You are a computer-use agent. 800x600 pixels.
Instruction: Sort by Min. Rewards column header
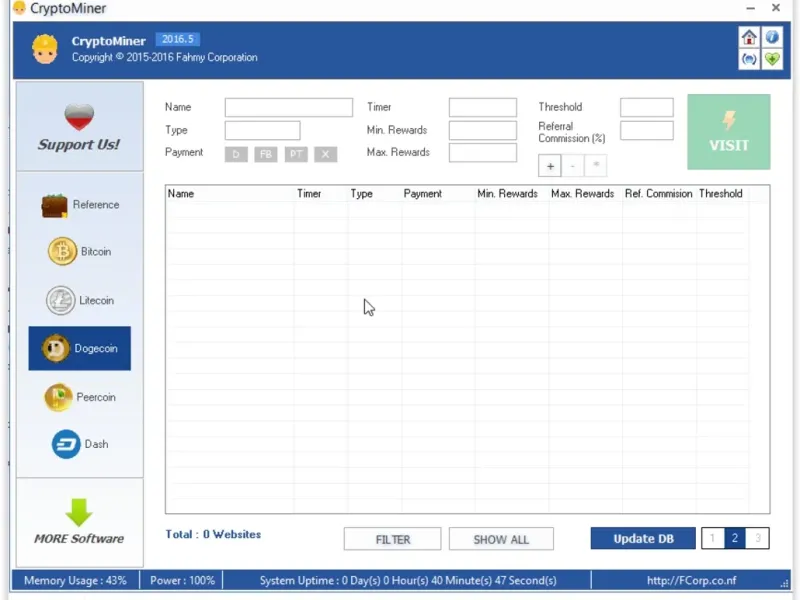(x=512, y=194)
